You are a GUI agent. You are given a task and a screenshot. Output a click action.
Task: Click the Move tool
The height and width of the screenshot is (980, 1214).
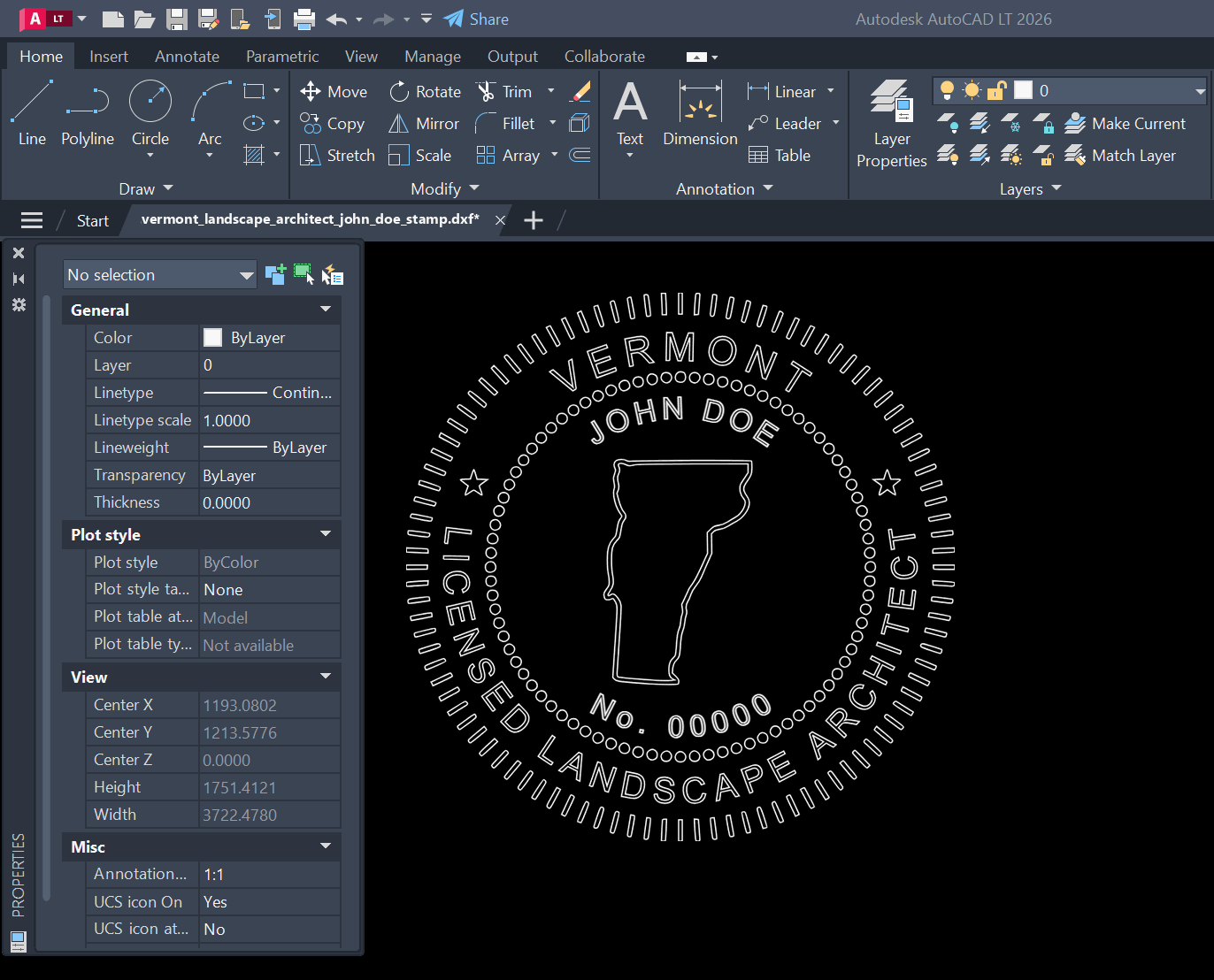click(334, 91)
